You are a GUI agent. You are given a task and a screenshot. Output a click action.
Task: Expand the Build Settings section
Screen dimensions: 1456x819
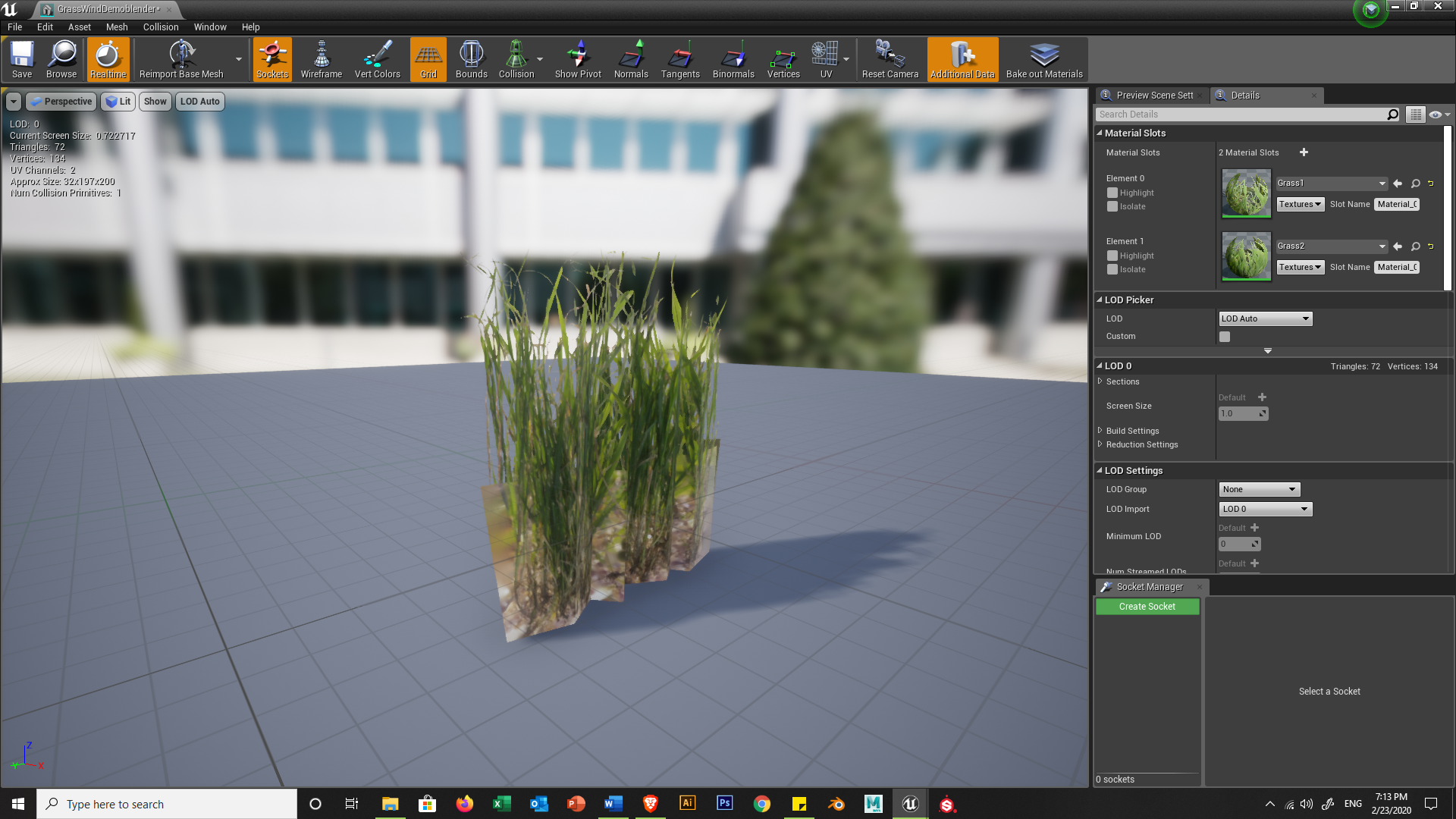(1132, 431)
